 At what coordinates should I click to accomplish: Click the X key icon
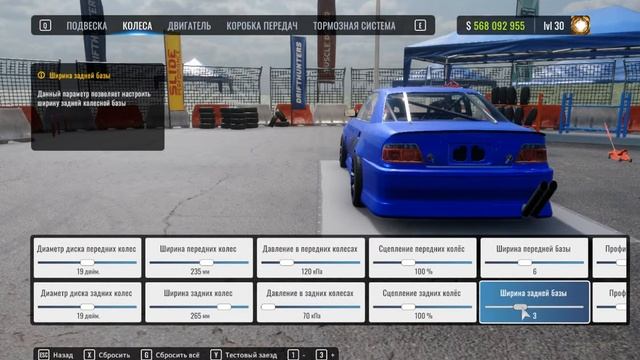coord(89,355)
